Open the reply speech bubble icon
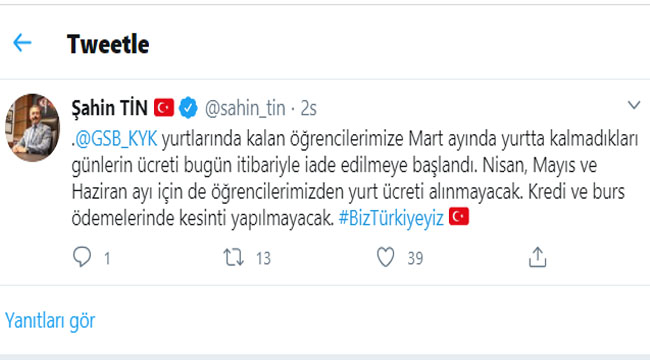Viewport: 650px width, 360px height. [x=82, y=257]
